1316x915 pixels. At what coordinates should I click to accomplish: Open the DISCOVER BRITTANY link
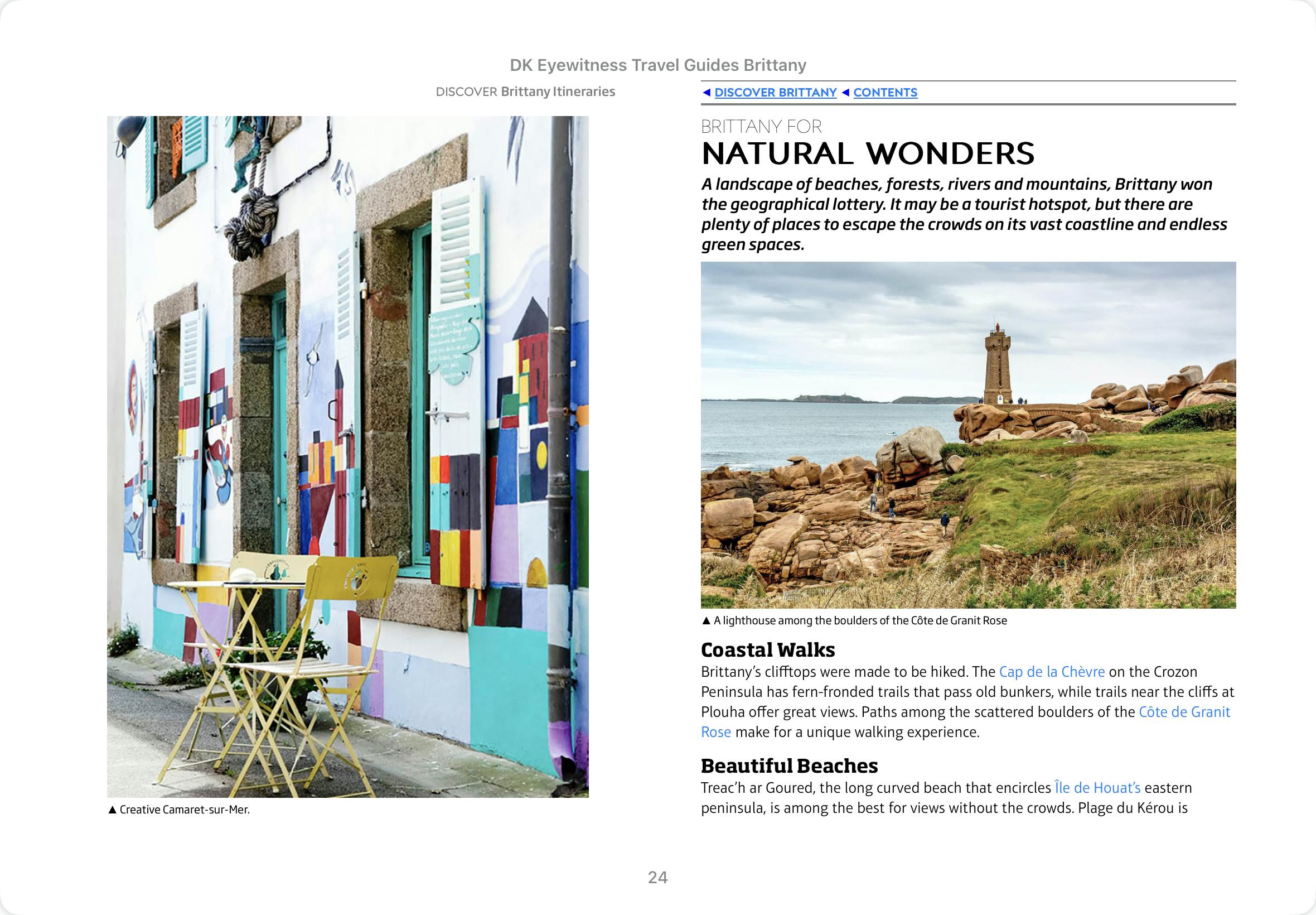click(x=775, y=92)
